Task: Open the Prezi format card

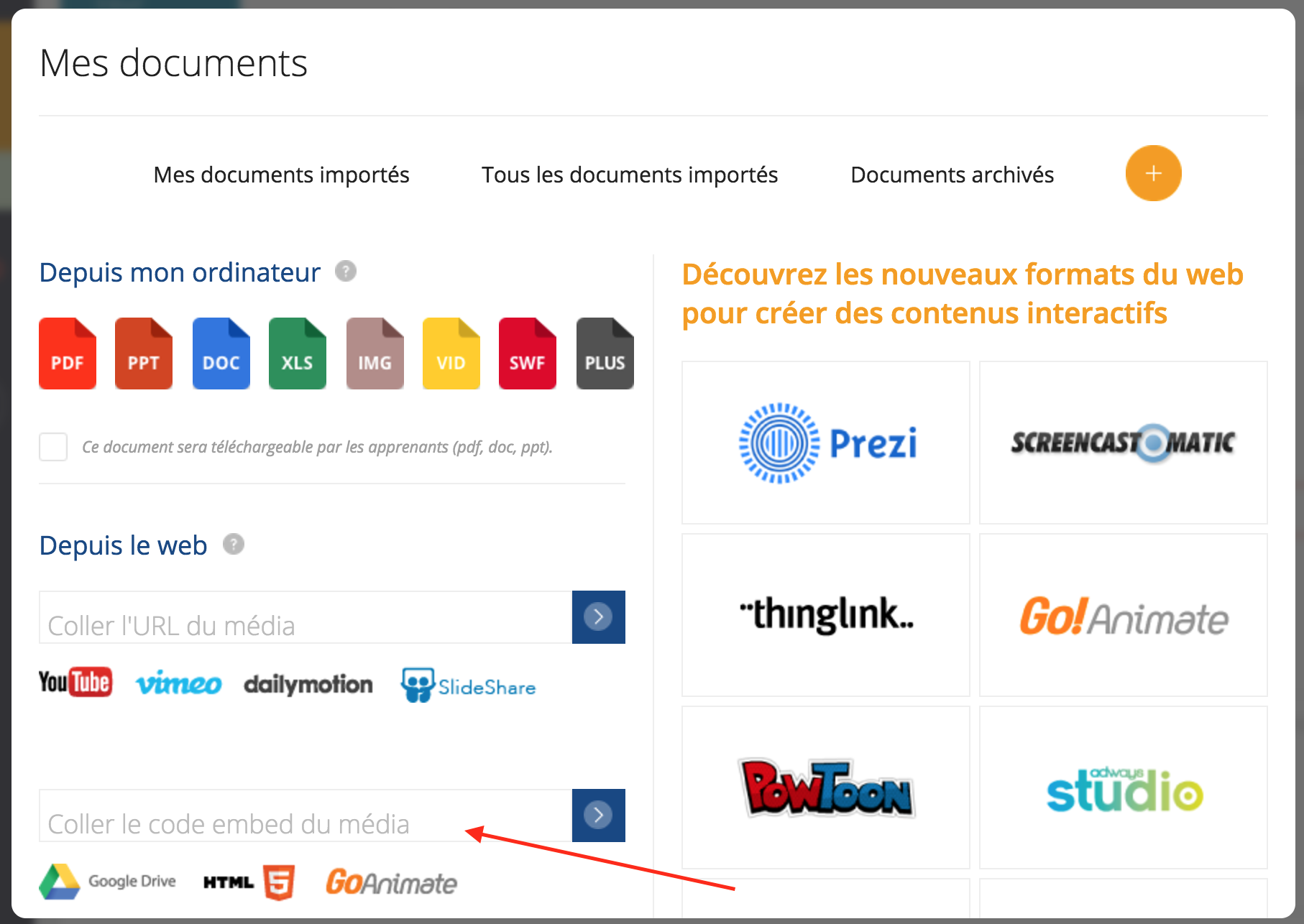Action: point(826,443)
